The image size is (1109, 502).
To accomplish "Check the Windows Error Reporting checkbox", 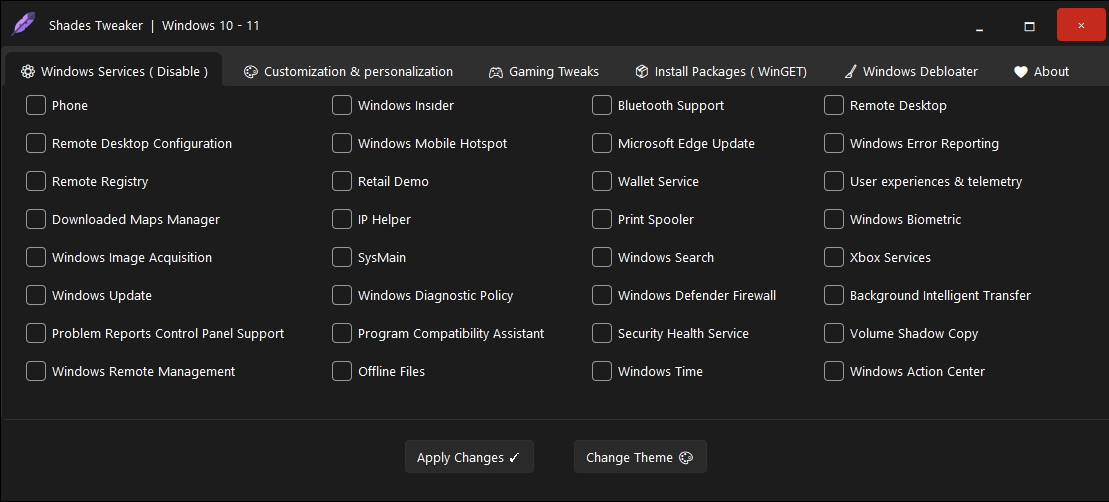I will 834,143.
